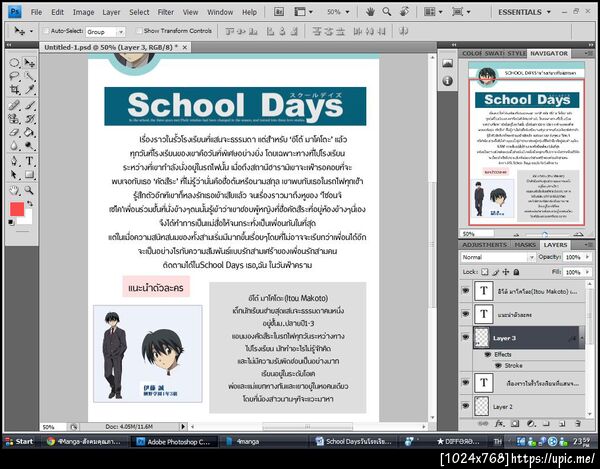Delete layer using the trash icon
The height and width of the screenshot is (469, 600).
point(578,423)
